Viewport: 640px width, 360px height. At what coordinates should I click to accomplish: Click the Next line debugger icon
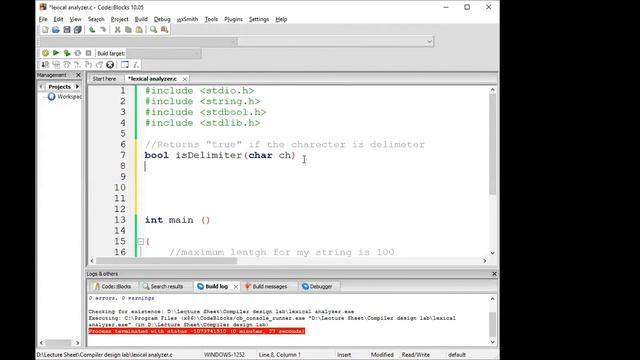pyautogui.click(x=67, y=64)
